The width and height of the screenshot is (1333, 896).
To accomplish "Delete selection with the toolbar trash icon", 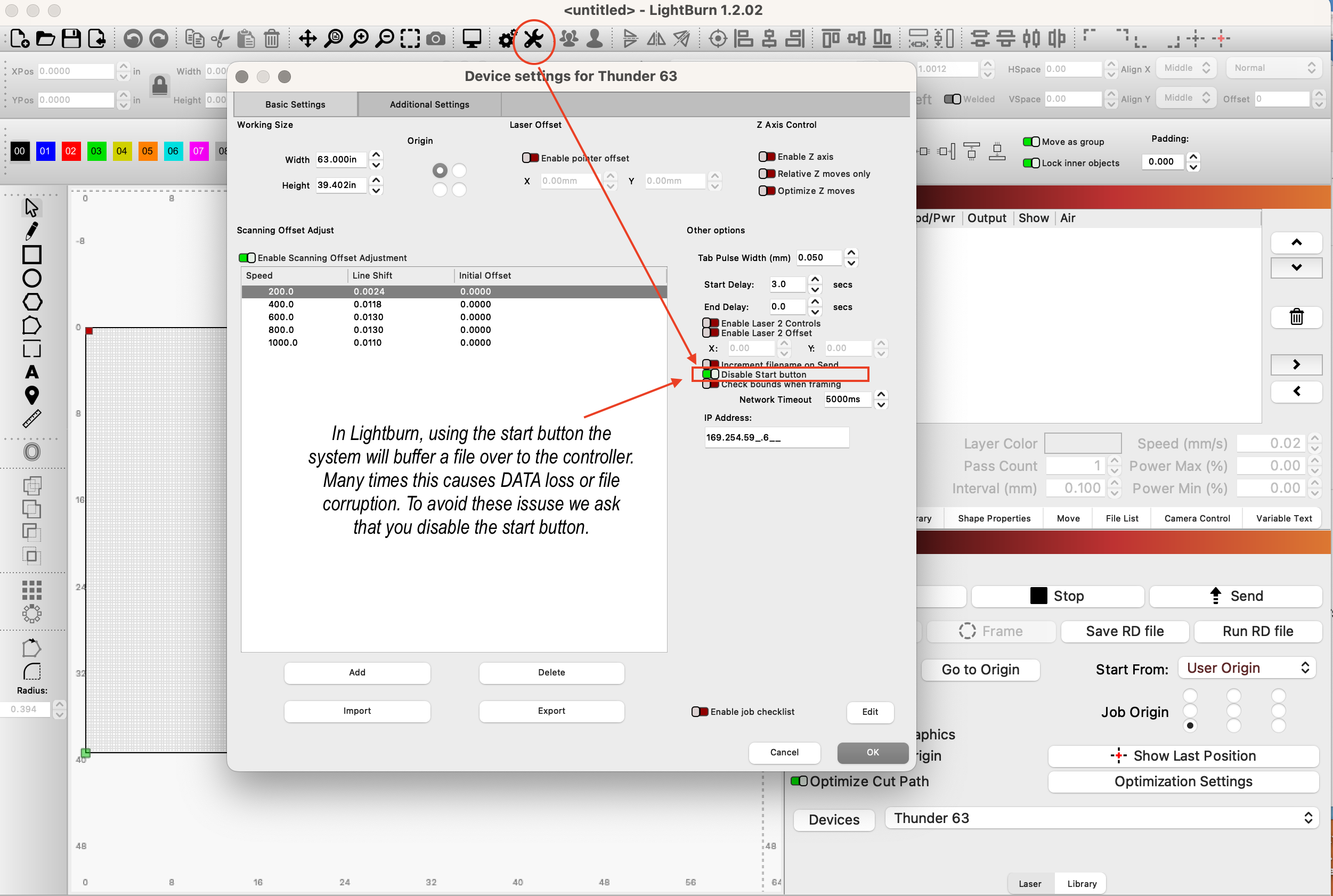I will click(272, 39).
